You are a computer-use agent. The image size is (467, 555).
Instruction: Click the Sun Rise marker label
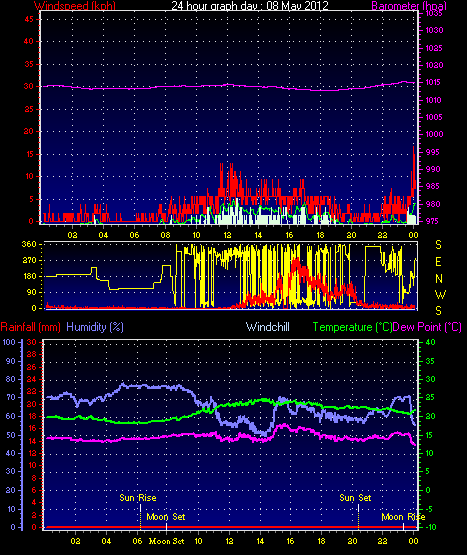(x=138, y=498)
